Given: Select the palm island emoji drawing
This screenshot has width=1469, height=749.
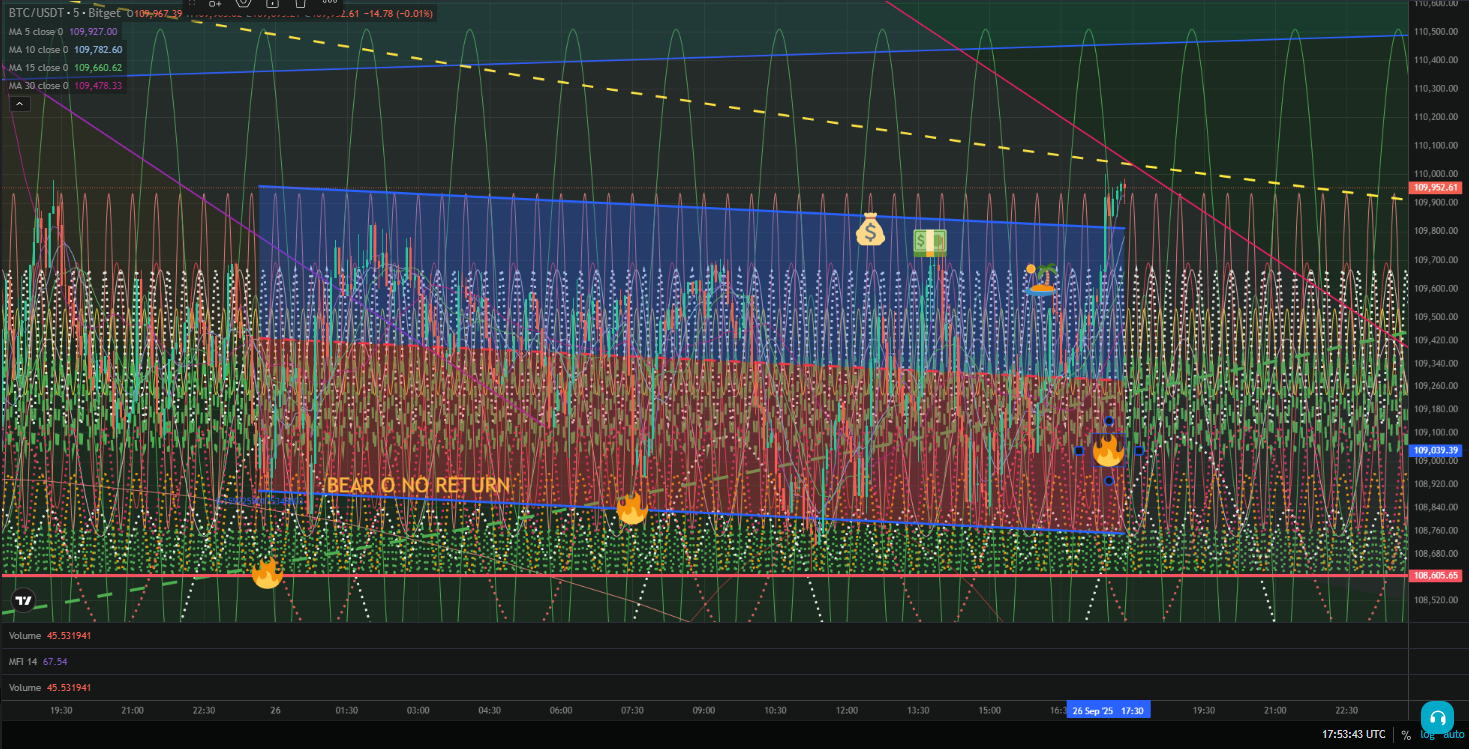Looking at the screenshot, I should (x=1042, y=279).
